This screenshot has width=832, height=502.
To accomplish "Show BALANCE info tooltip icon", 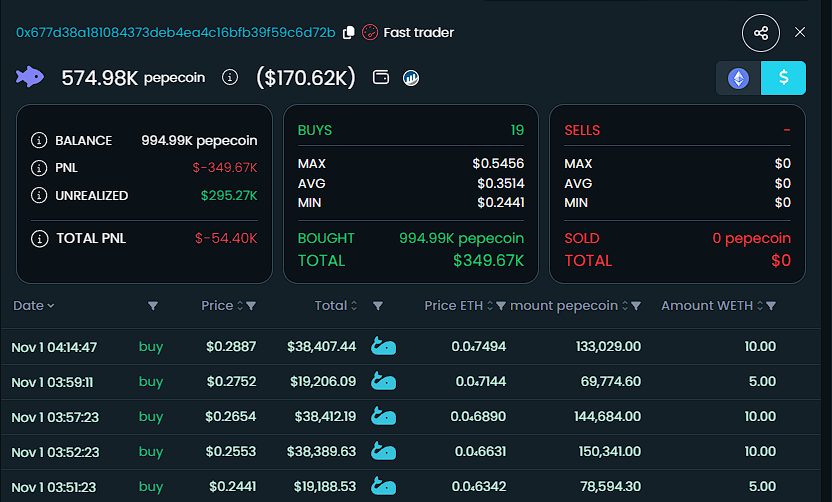I will coord(39,140).
